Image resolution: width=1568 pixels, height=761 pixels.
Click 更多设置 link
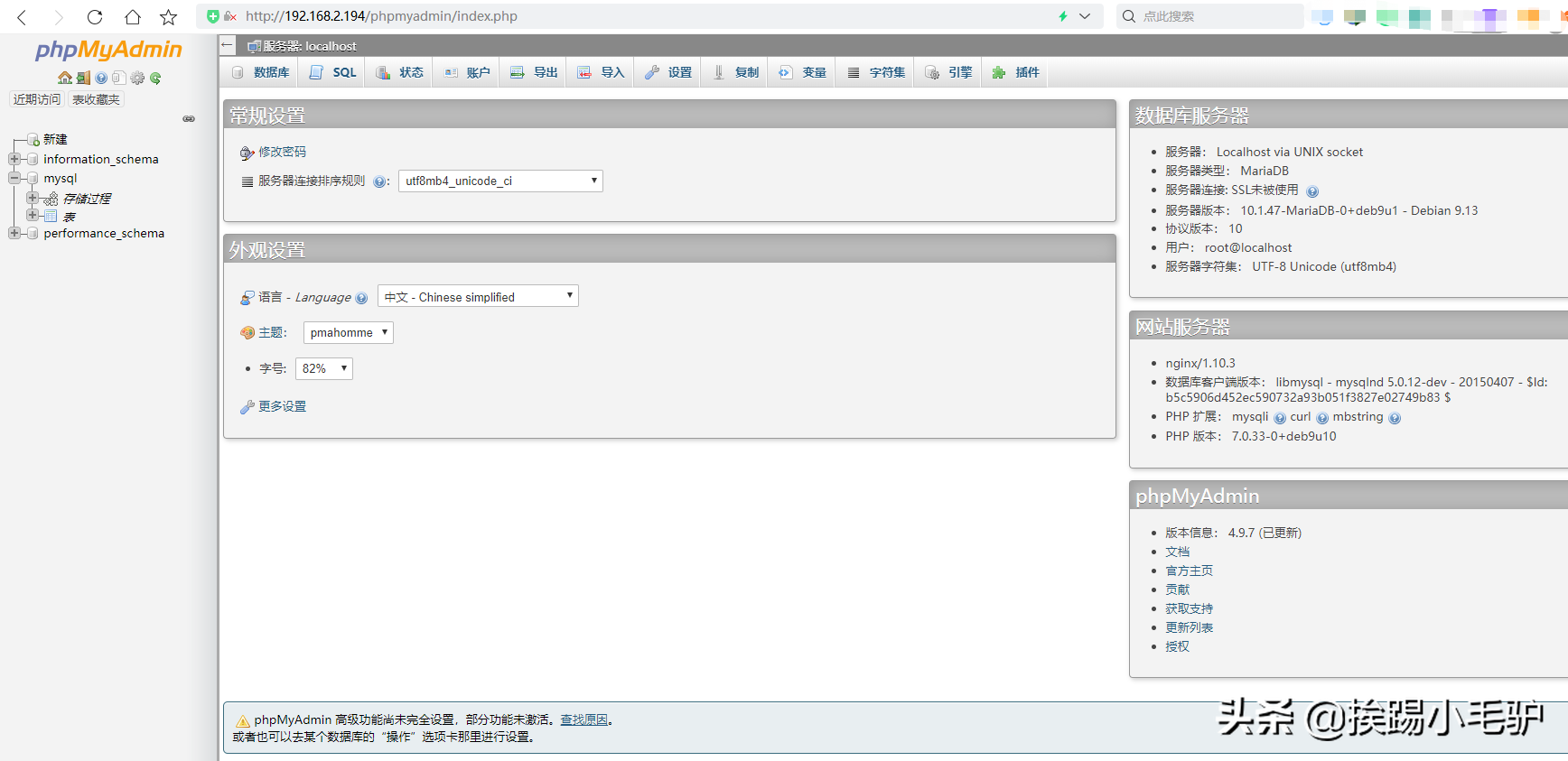(282, 406)
